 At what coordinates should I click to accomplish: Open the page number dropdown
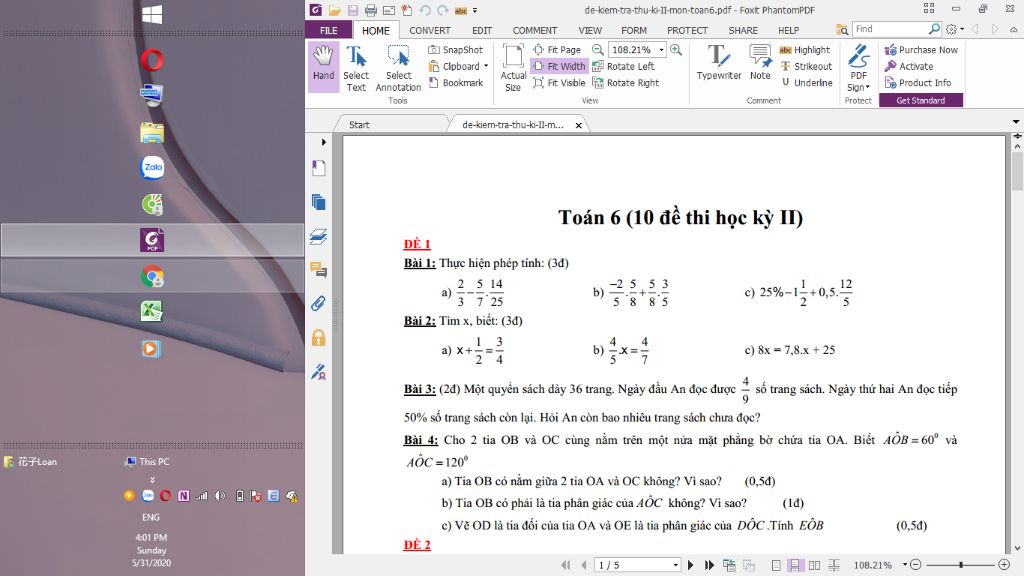click(x=675, y=565)
